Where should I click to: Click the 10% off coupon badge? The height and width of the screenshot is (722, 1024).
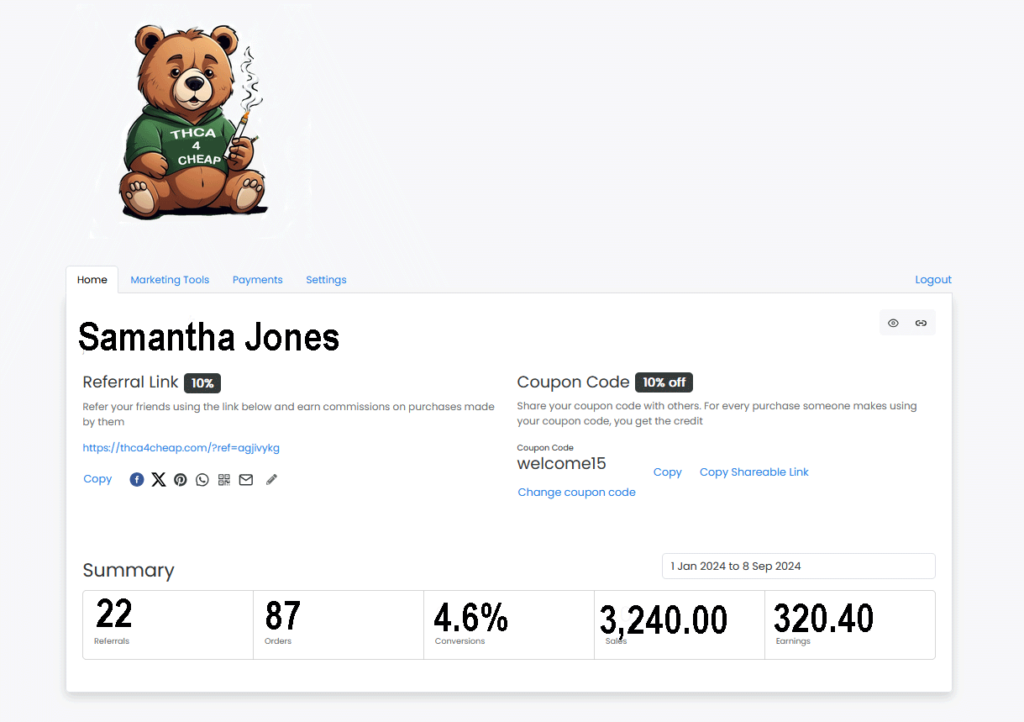click(x=664, y=383)
